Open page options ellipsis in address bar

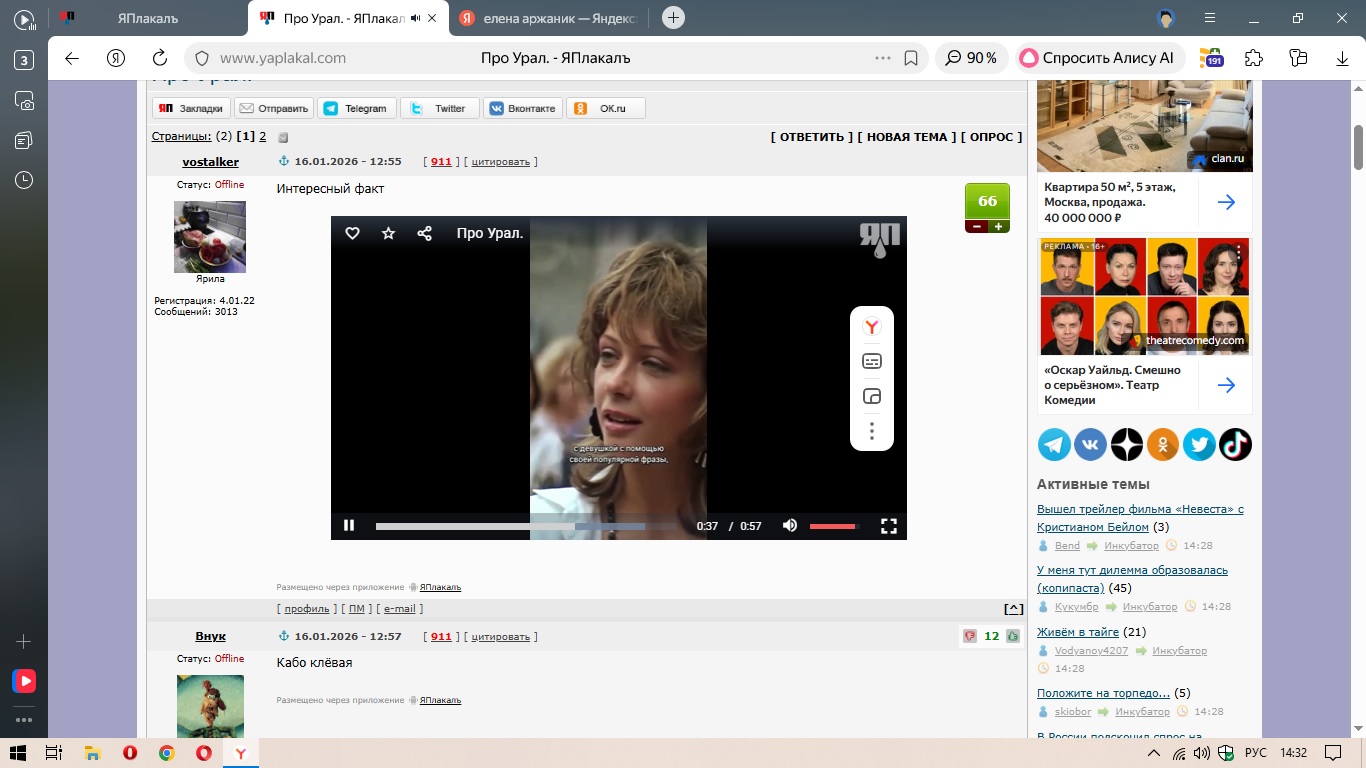tap(882, 58)
